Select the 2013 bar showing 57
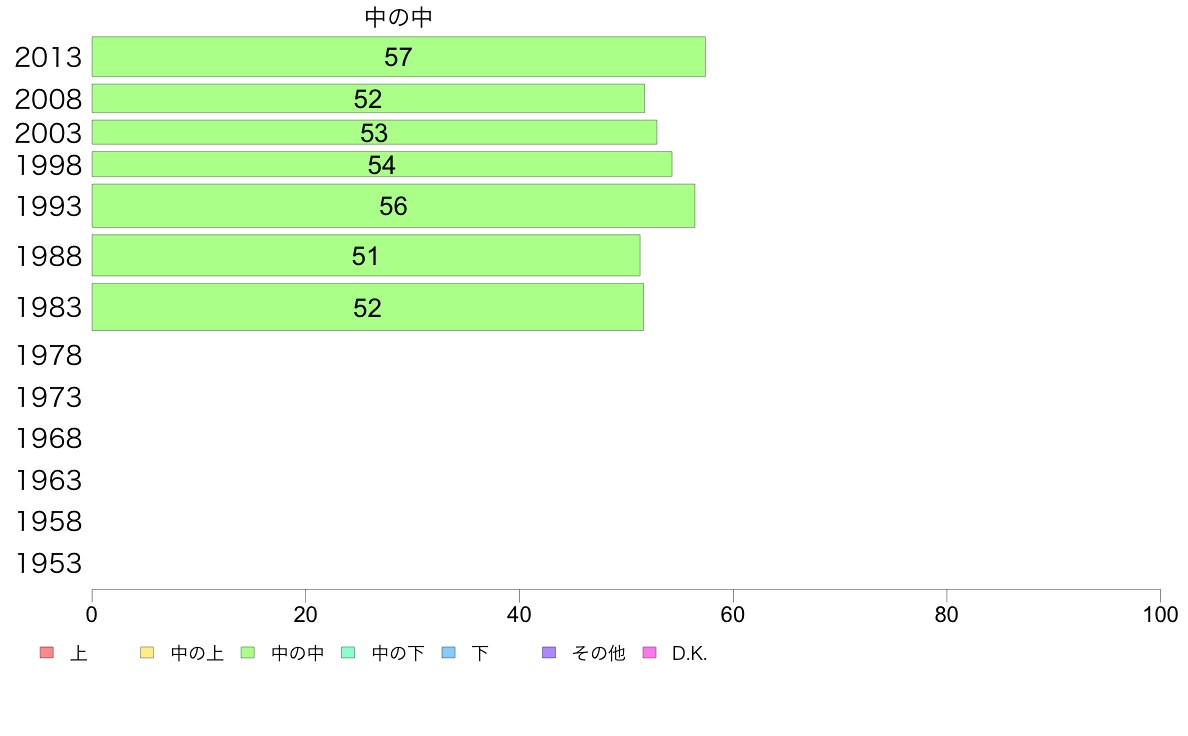Viewport: 1188px width, 736px height. 399,57
